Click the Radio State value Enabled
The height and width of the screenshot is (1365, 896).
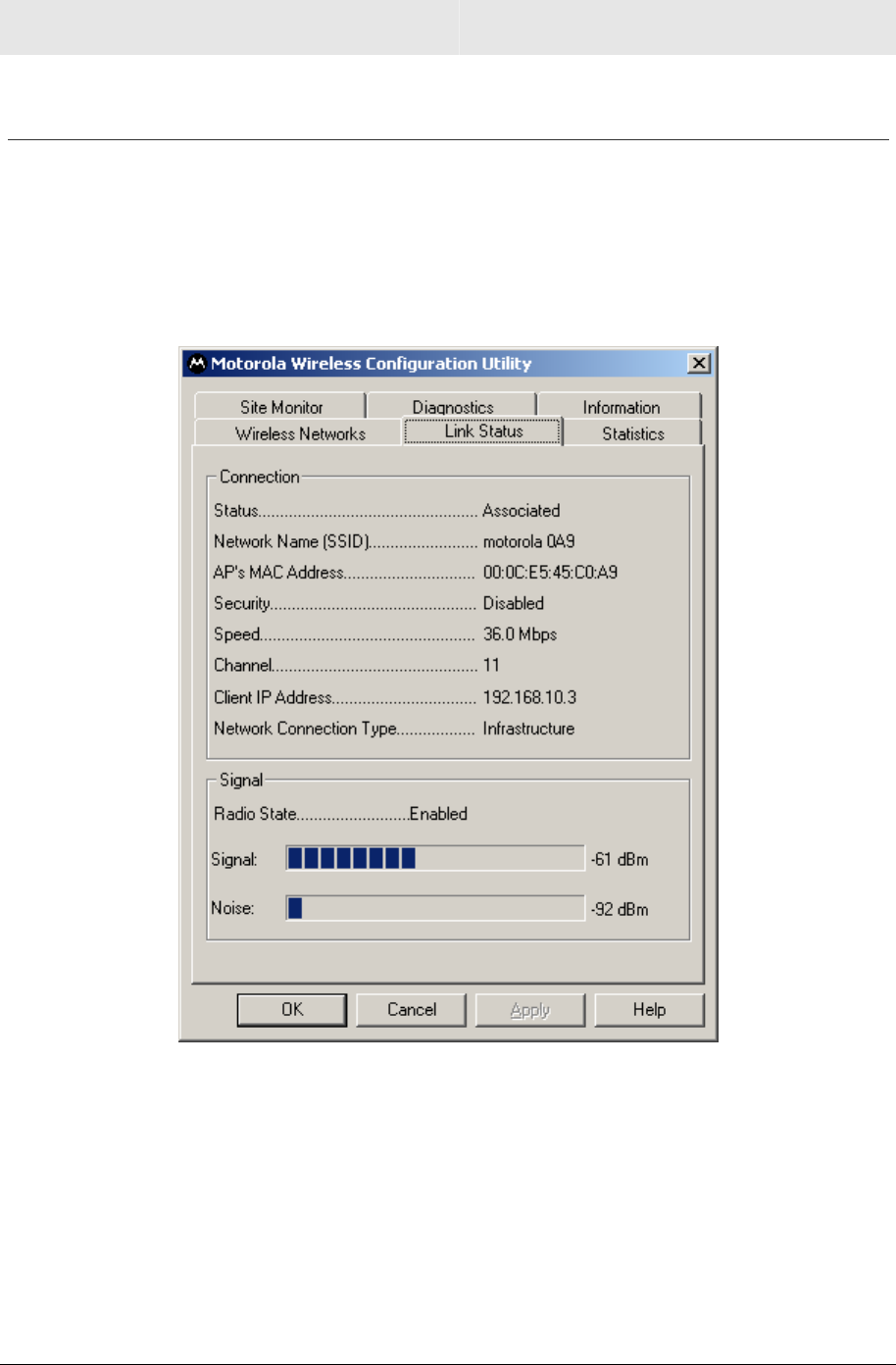[x=438, y=814]
